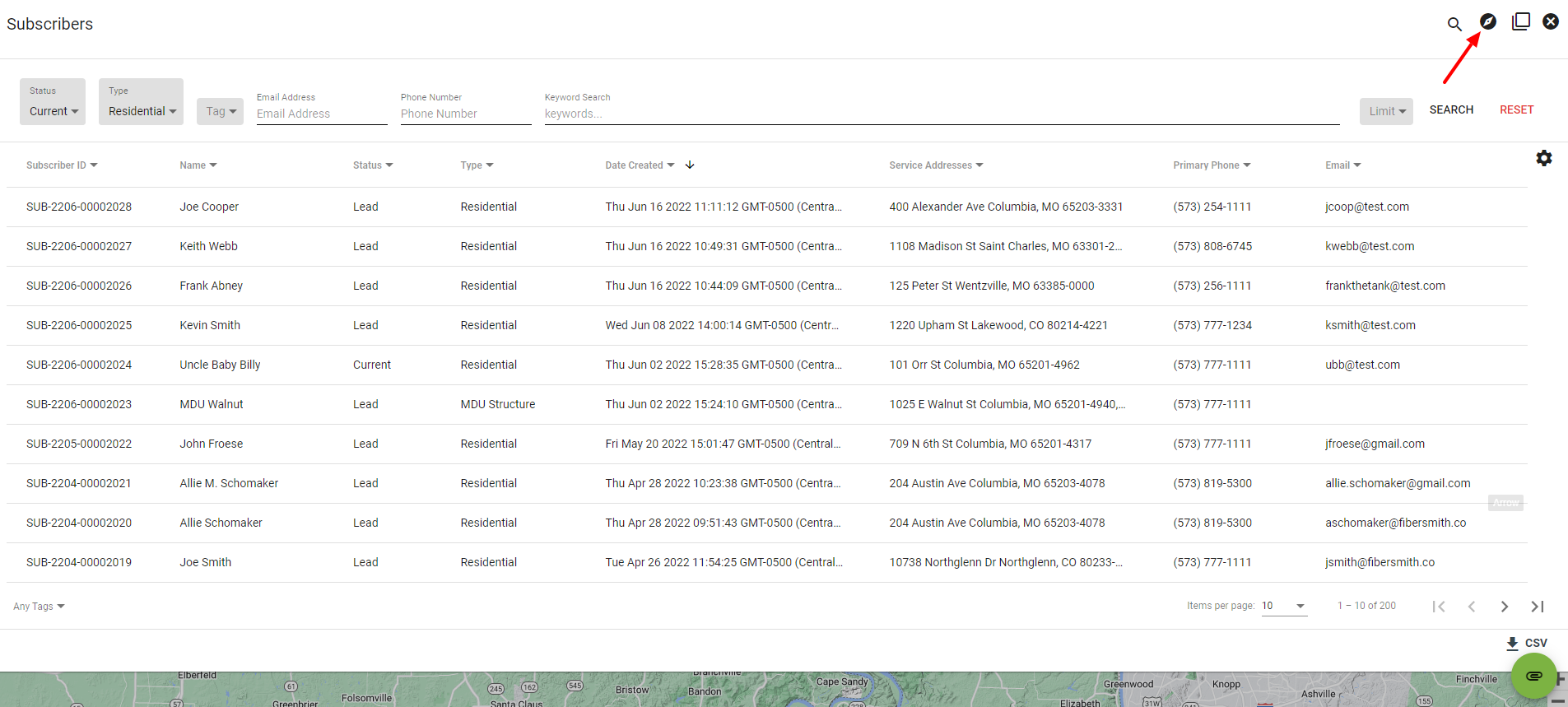Screen dimensions: 1568x707
Task: Open Type column header menu
Action: coord(477,165)
